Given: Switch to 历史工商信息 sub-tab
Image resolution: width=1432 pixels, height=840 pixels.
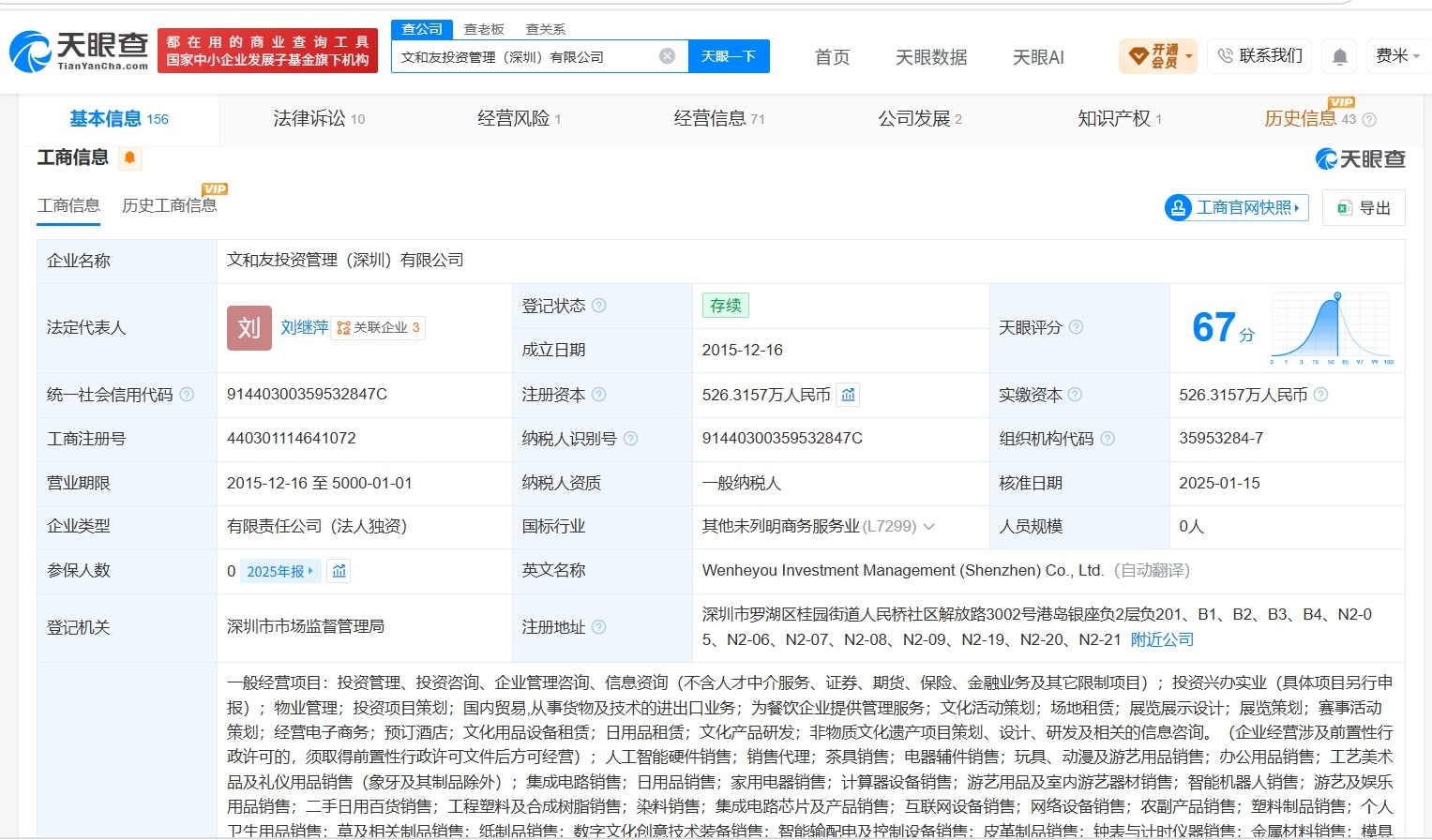Looking at the screenshot, I should coord(170,205).
